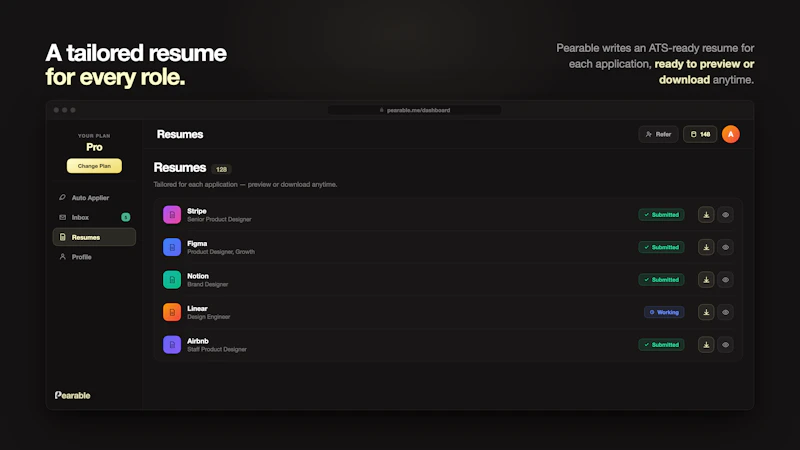Click the Brand Designer subtitle
The image size is (800, 450).
(208, 285)
